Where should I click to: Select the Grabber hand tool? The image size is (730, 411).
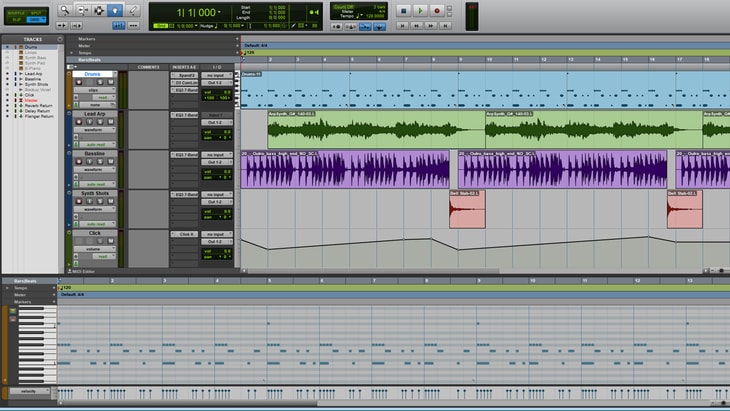click(x=115, y=10)
